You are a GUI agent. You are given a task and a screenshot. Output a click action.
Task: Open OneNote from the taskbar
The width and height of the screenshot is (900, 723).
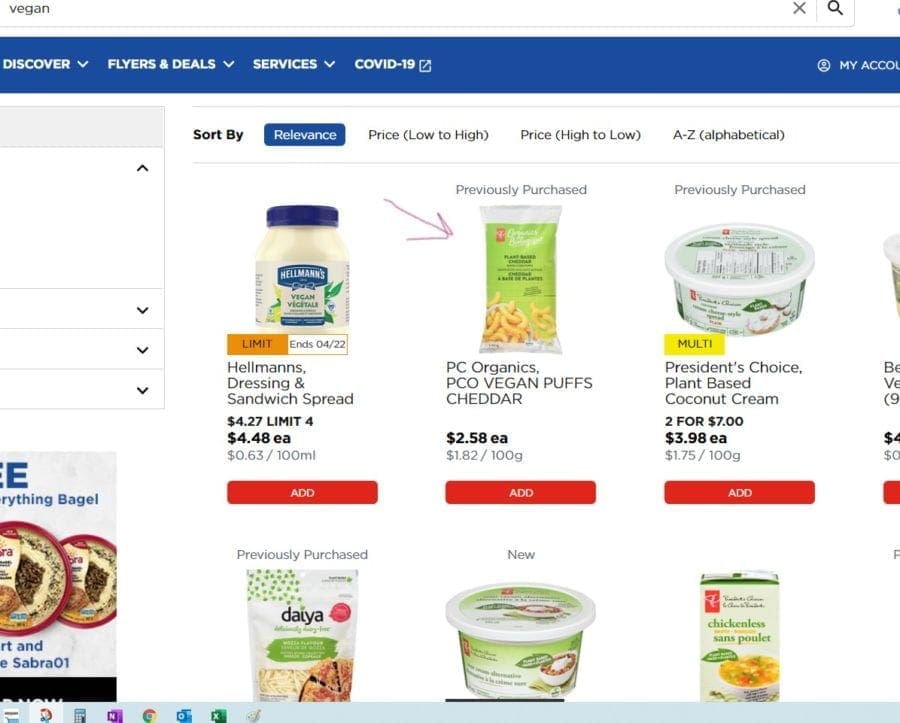(x=114, y=716)
